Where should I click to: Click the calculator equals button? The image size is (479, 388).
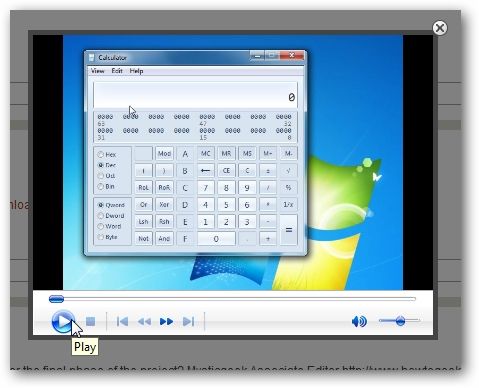click(x=289, y=230)
